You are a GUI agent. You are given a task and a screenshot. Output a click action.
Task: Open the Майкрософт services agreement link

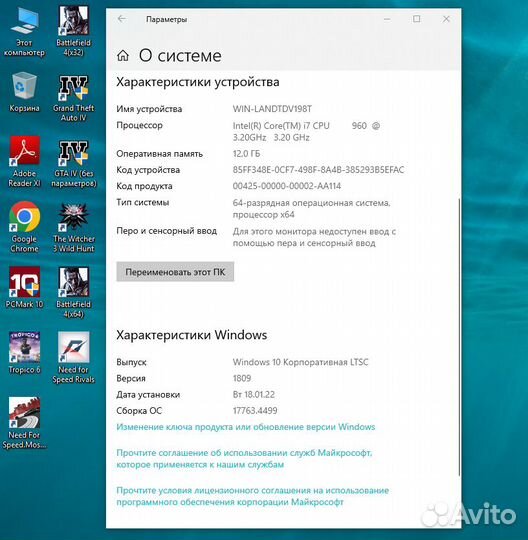(244, 458)
